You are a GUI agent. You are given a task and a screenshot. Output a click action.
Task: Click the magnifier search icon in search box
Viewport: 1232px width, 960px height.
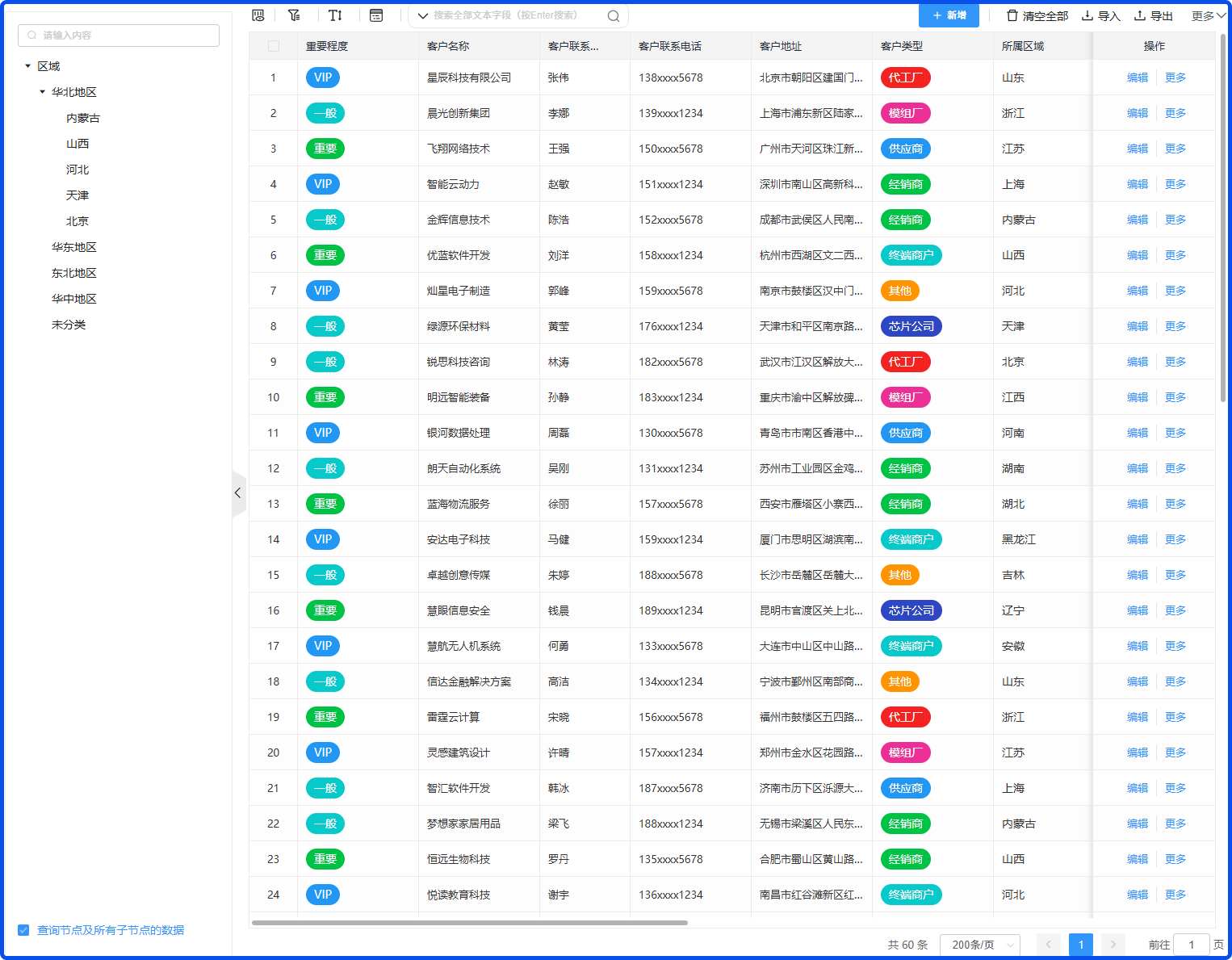click(x=614, y=16)
